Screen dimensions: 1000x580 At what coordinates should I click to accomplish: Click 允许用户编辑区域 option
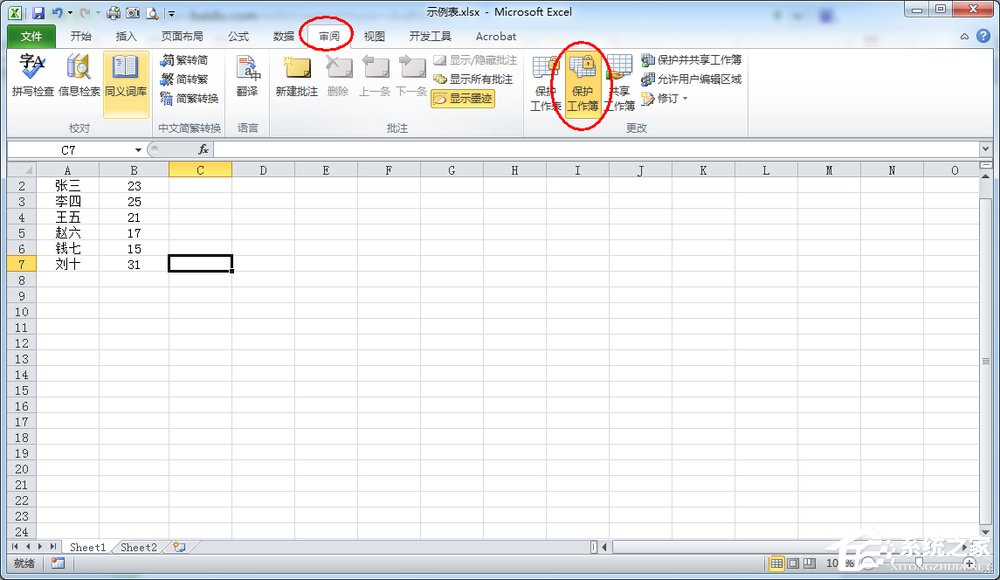click(691, 79)
